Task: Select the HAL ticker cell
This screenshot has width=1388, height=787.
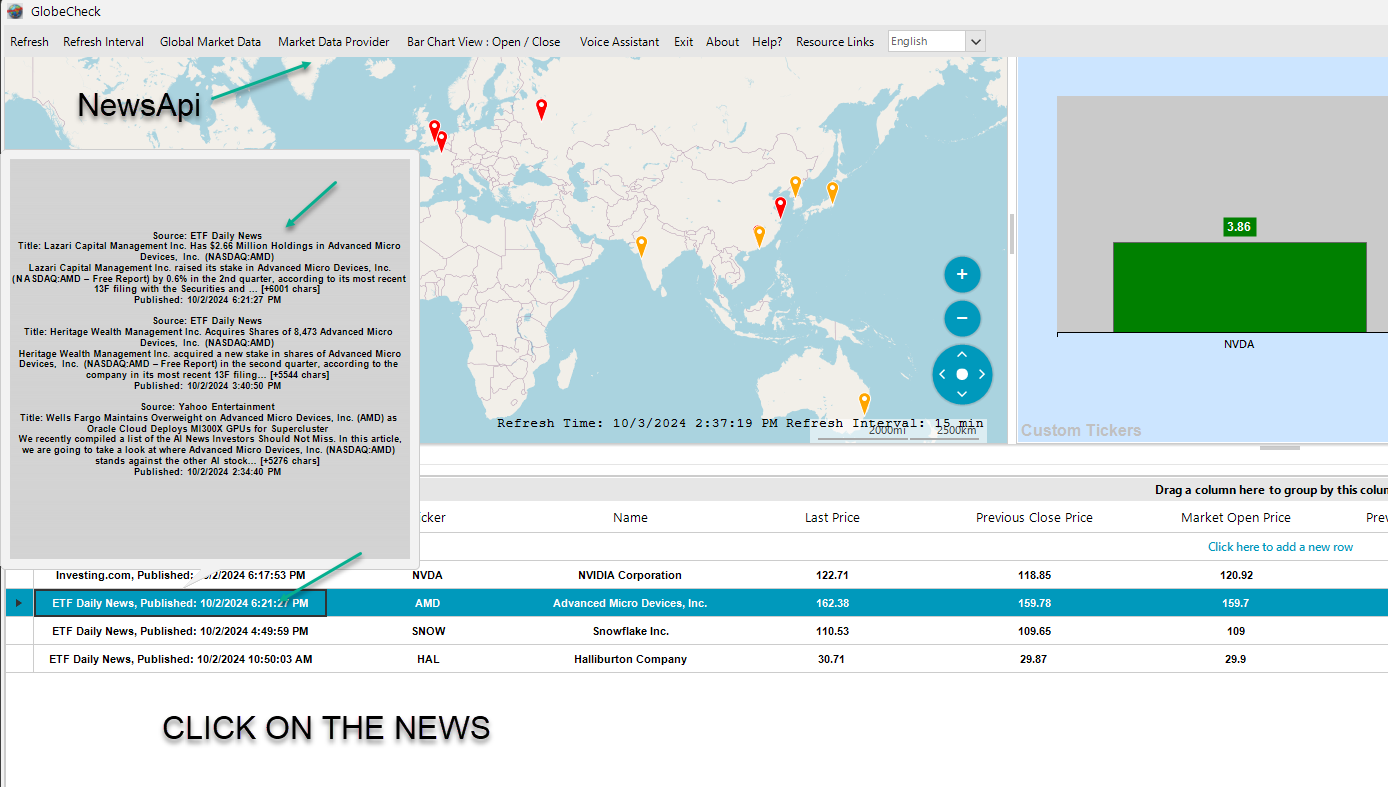Action: 427,659
